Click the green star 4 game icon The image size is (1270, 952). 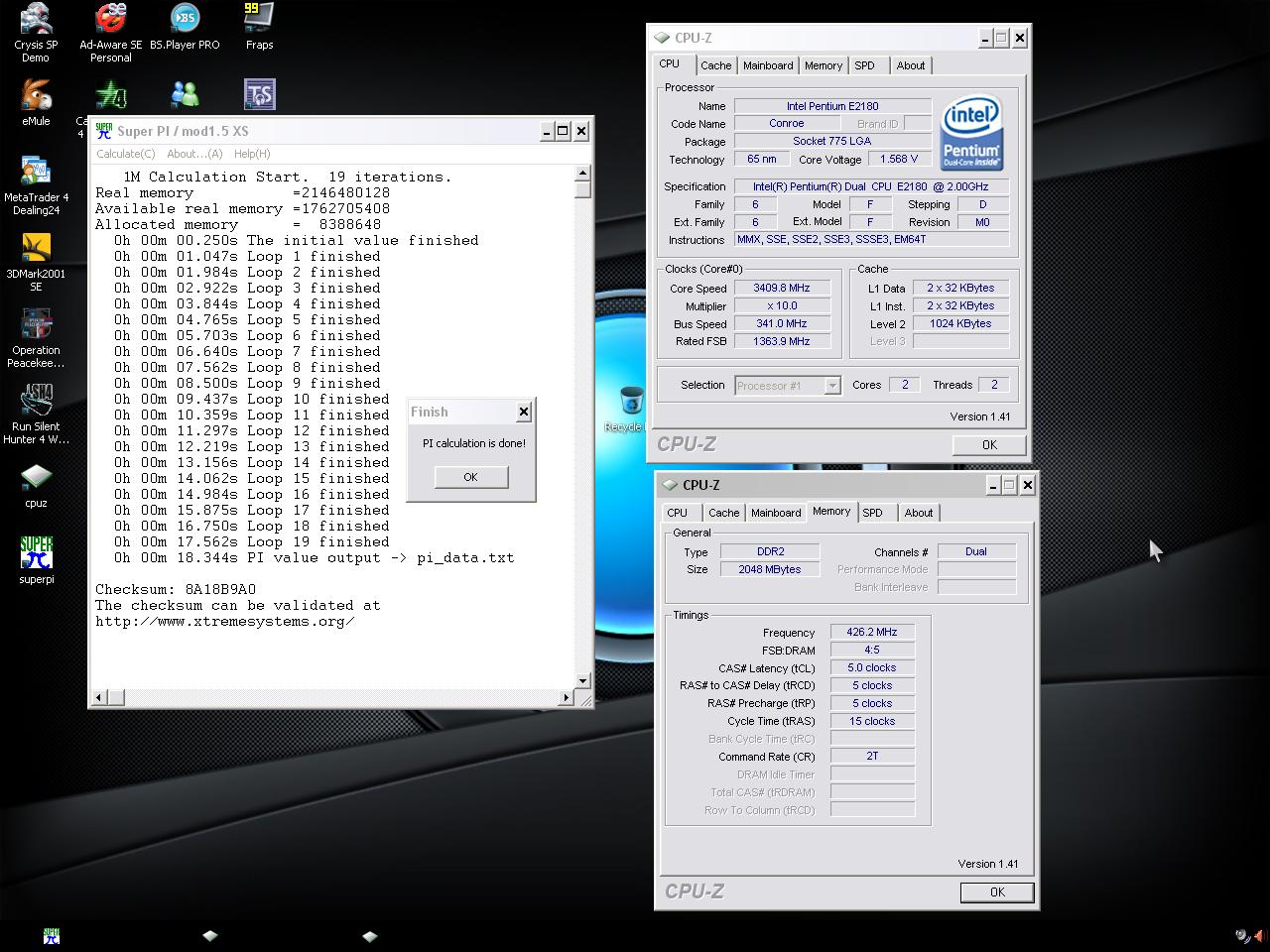coord(110,94)
